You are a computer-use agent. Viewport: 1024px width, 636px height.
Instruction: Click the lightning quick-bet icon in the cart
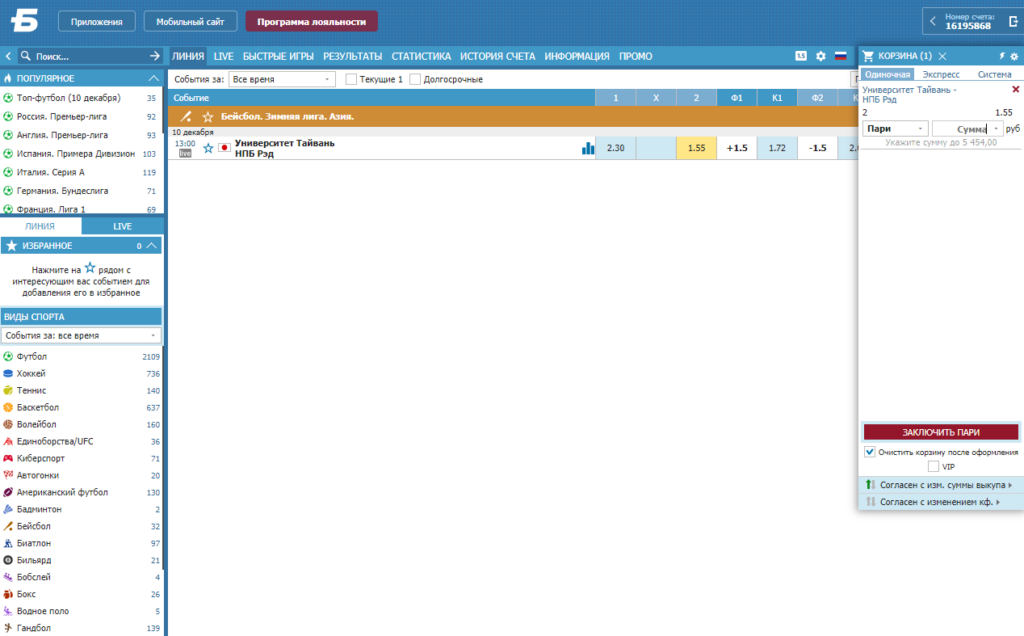1002,56
